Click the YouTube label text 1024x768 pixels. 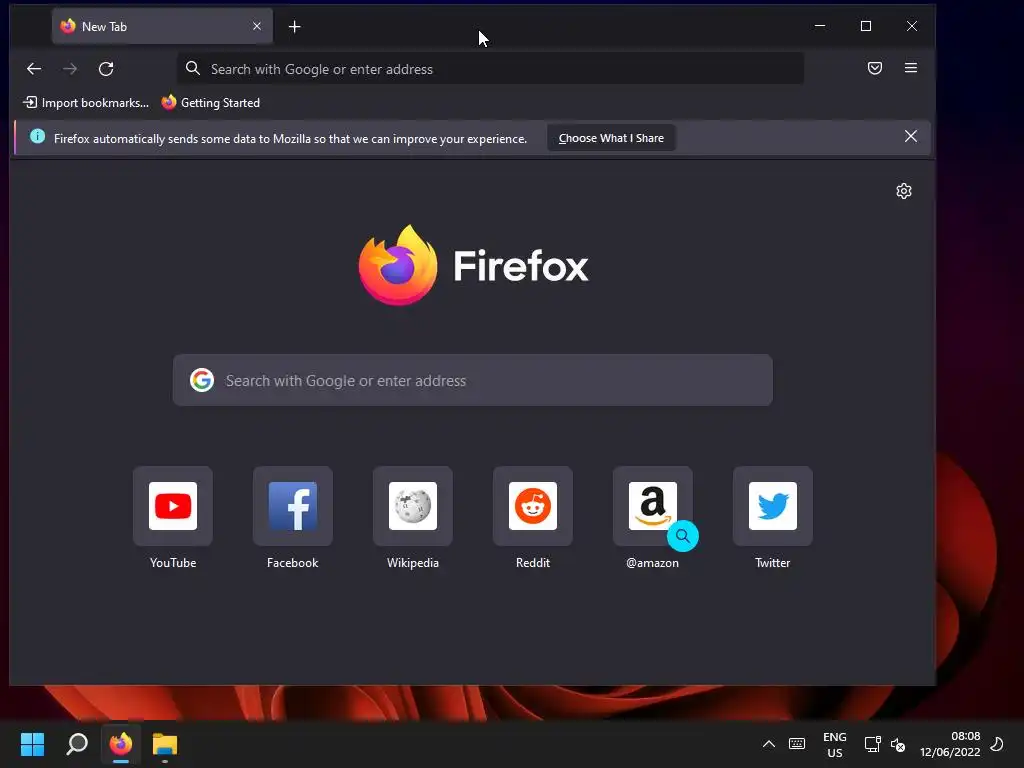(x=173, y=562)
